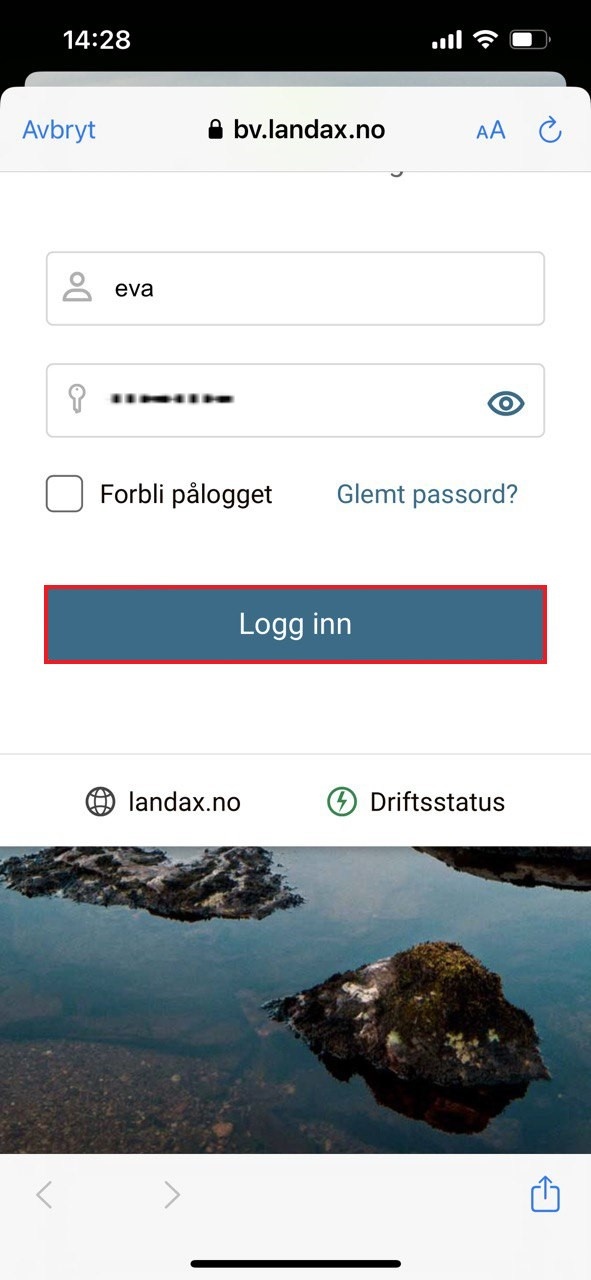Tap the forward arrow in bottom toolbar
The width and height of the screenshot is (591, 1280).
click(172, 1194)
